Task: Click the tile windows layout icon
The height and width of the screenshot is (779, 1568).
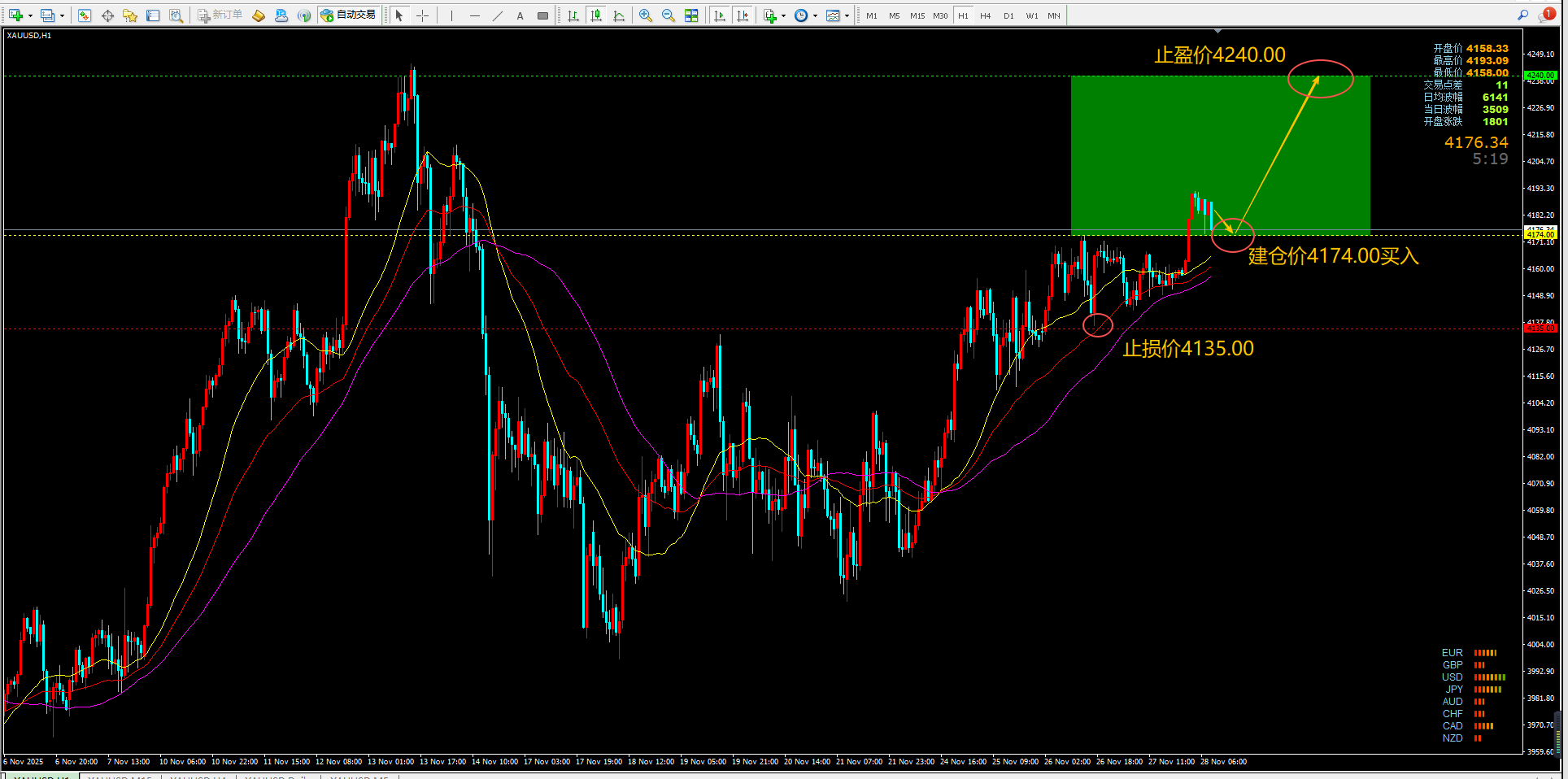Action: tap(691, 15)
